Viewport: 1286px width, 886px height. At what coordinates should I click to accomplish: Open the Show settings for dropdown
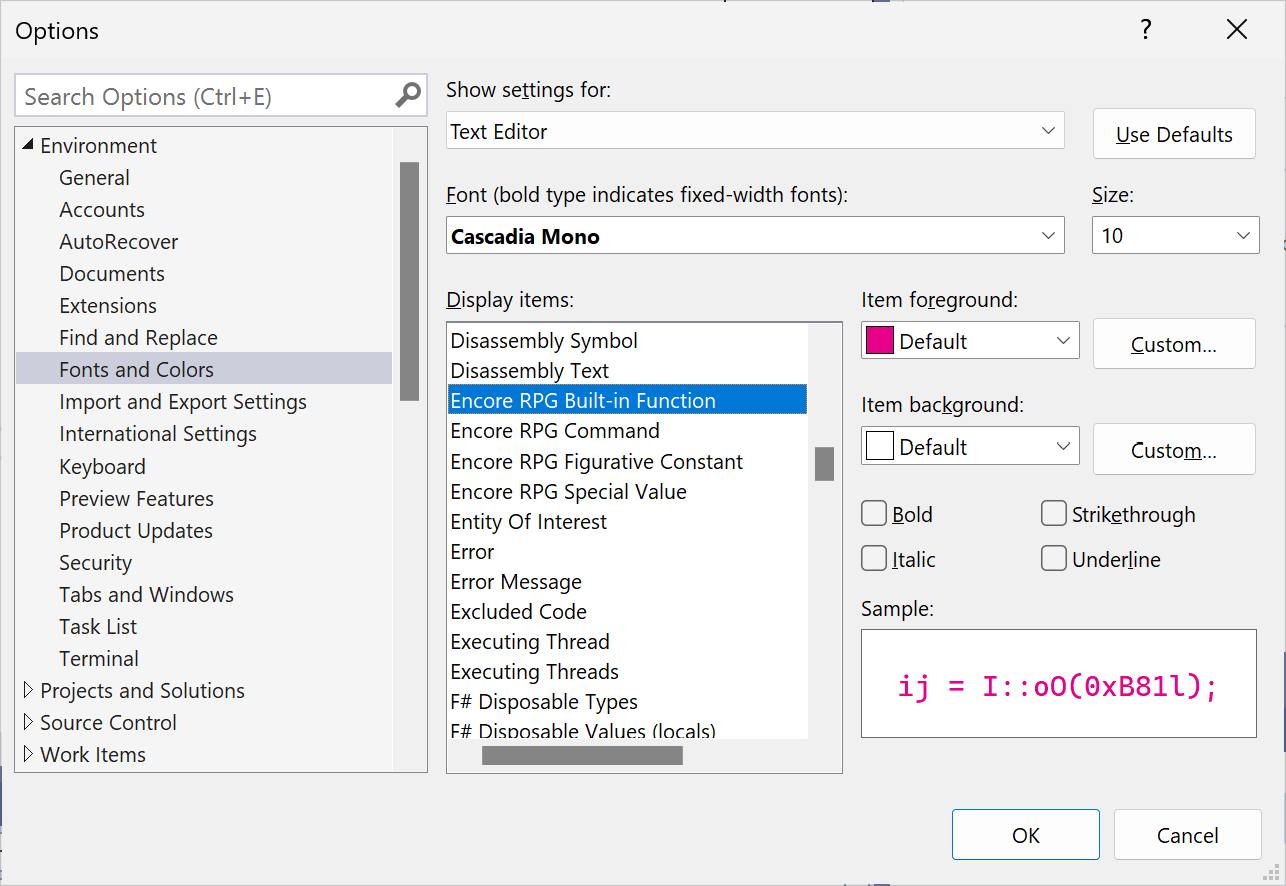pyautogui.click(x=755, y=131)
